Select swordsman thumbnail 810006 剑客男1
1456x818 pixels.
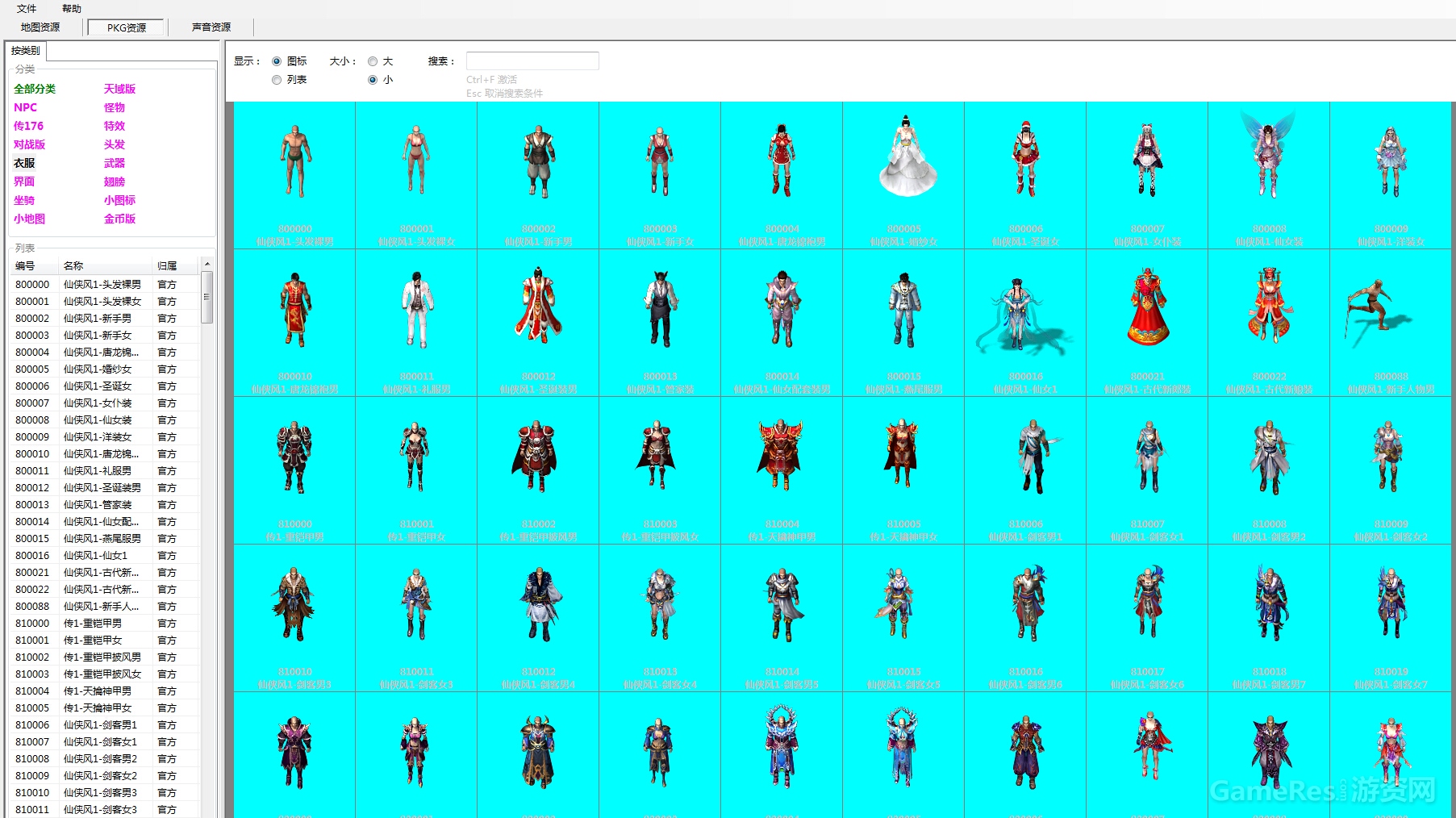tap(1025, 470)
